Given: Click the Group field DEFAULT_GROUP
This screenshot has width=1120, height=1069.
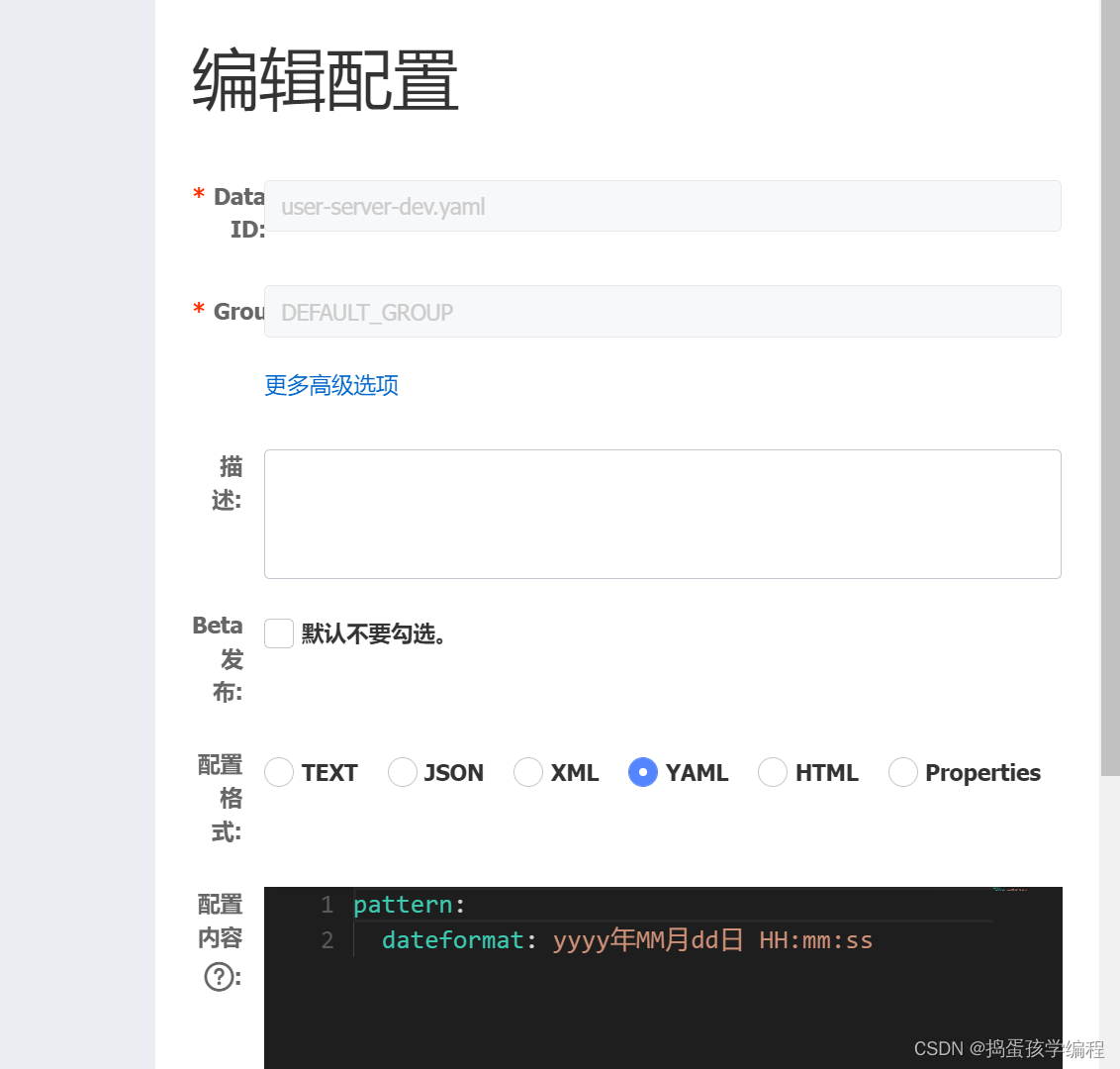Looking at the screenshot, I should click(x=662, y=312).
